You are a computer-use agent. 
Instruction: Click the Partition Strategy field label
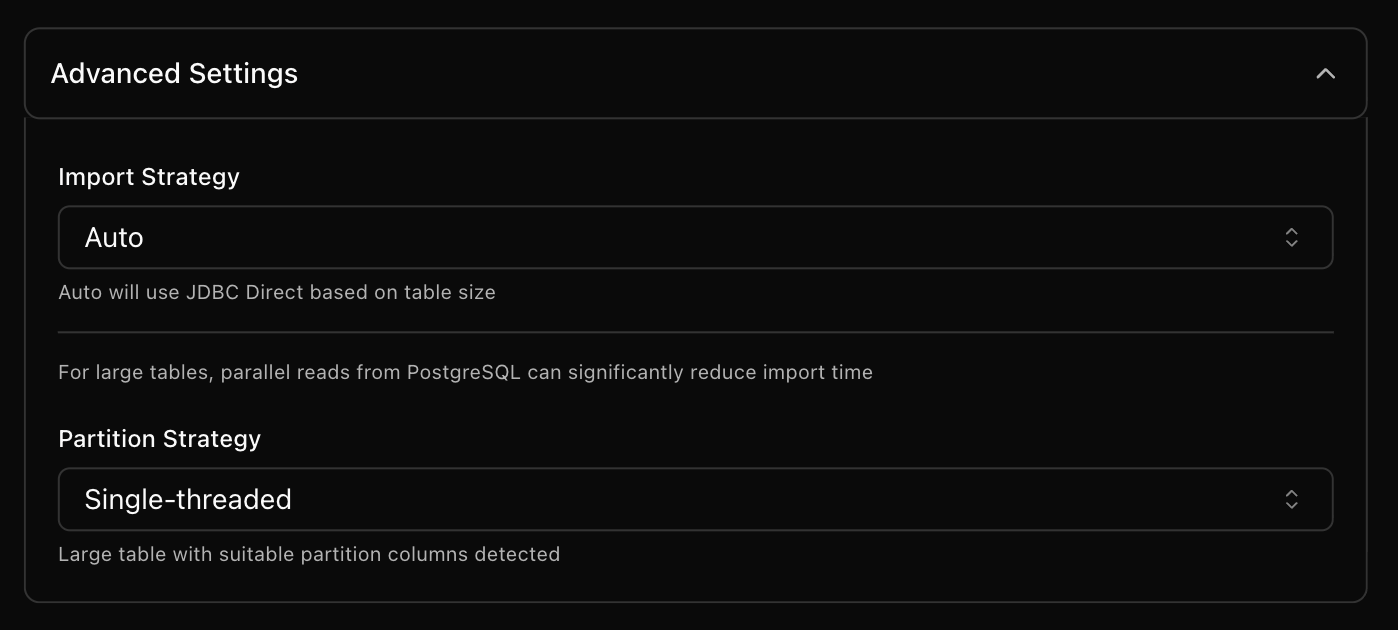pyautogui.click(x=159, y=439)
